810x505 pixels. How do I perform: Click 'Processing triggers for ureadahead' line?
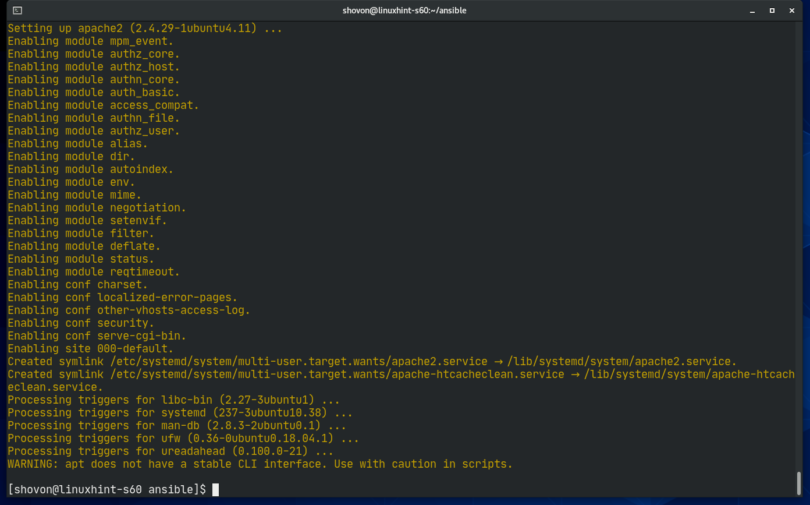click(170, 451)
